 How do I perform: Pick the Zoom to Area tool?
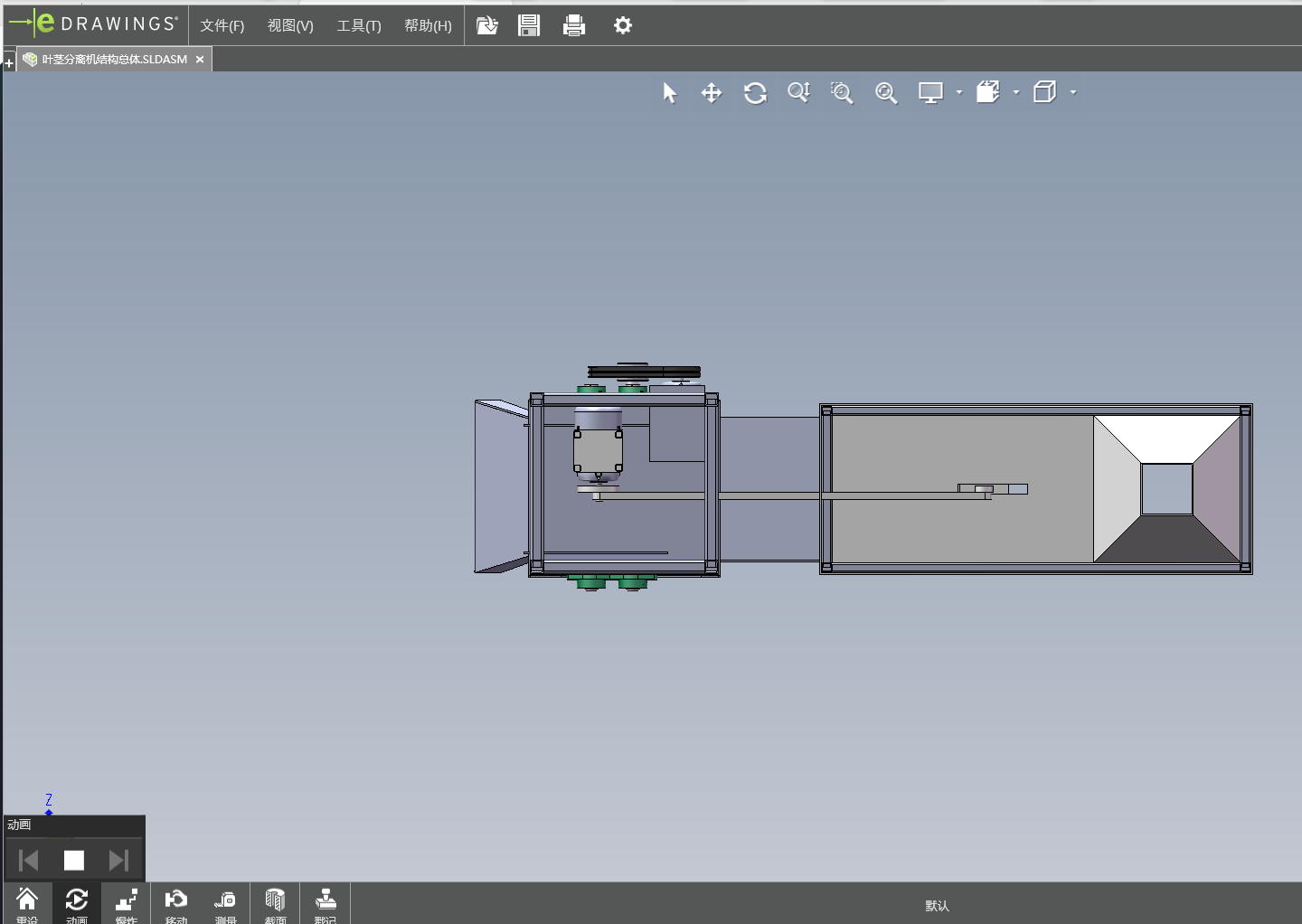(842, 93)
